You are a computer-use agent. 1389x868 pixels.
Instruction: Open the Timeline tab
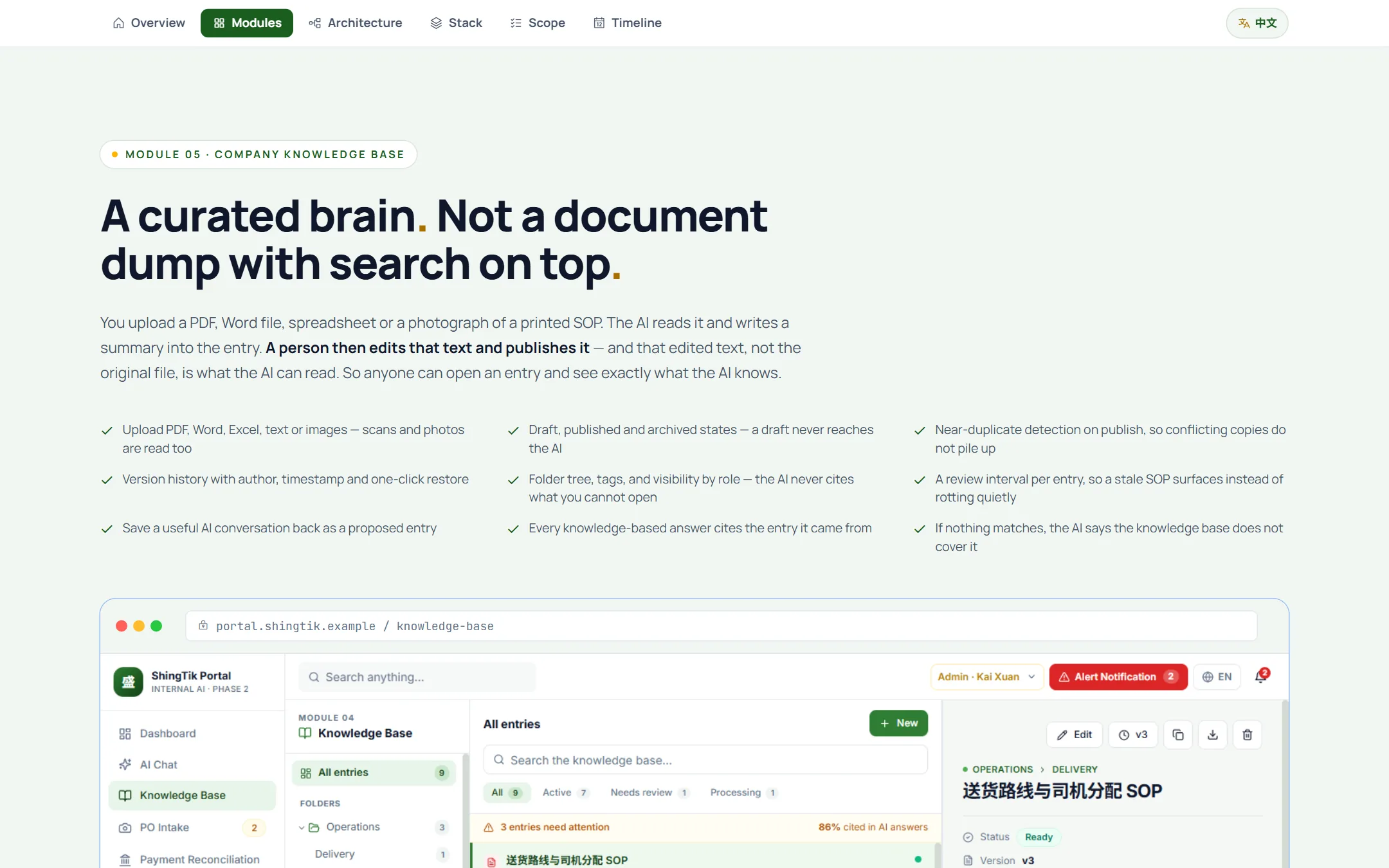pos(628,23)
